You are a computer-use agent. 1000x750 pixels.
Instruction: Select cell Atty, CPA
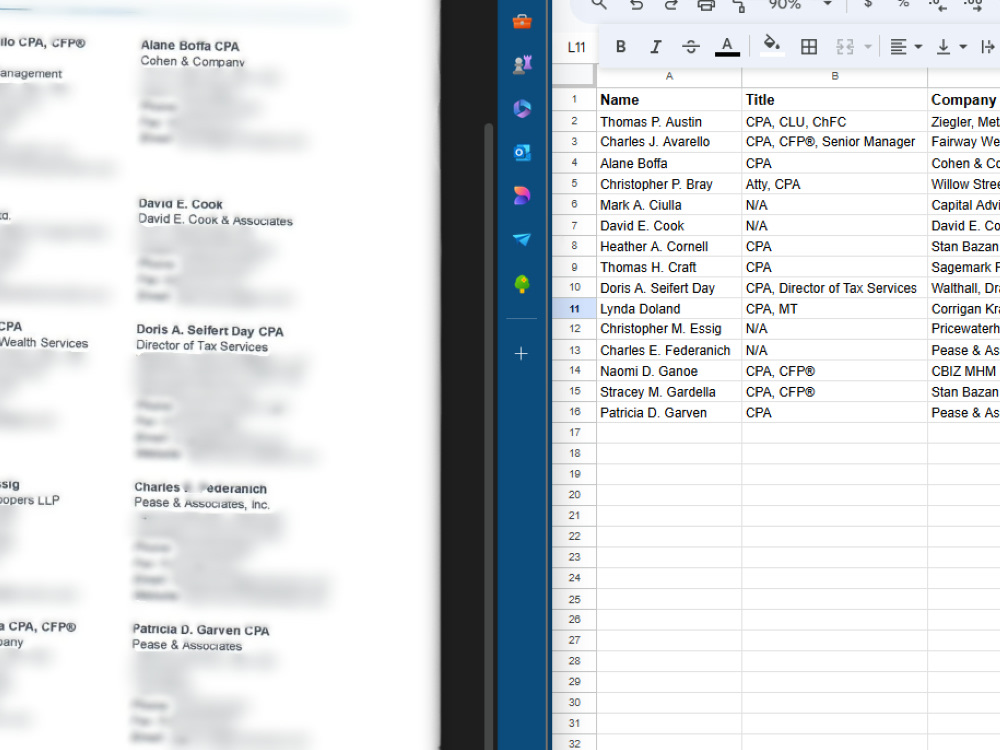click(x=834, y=184)
